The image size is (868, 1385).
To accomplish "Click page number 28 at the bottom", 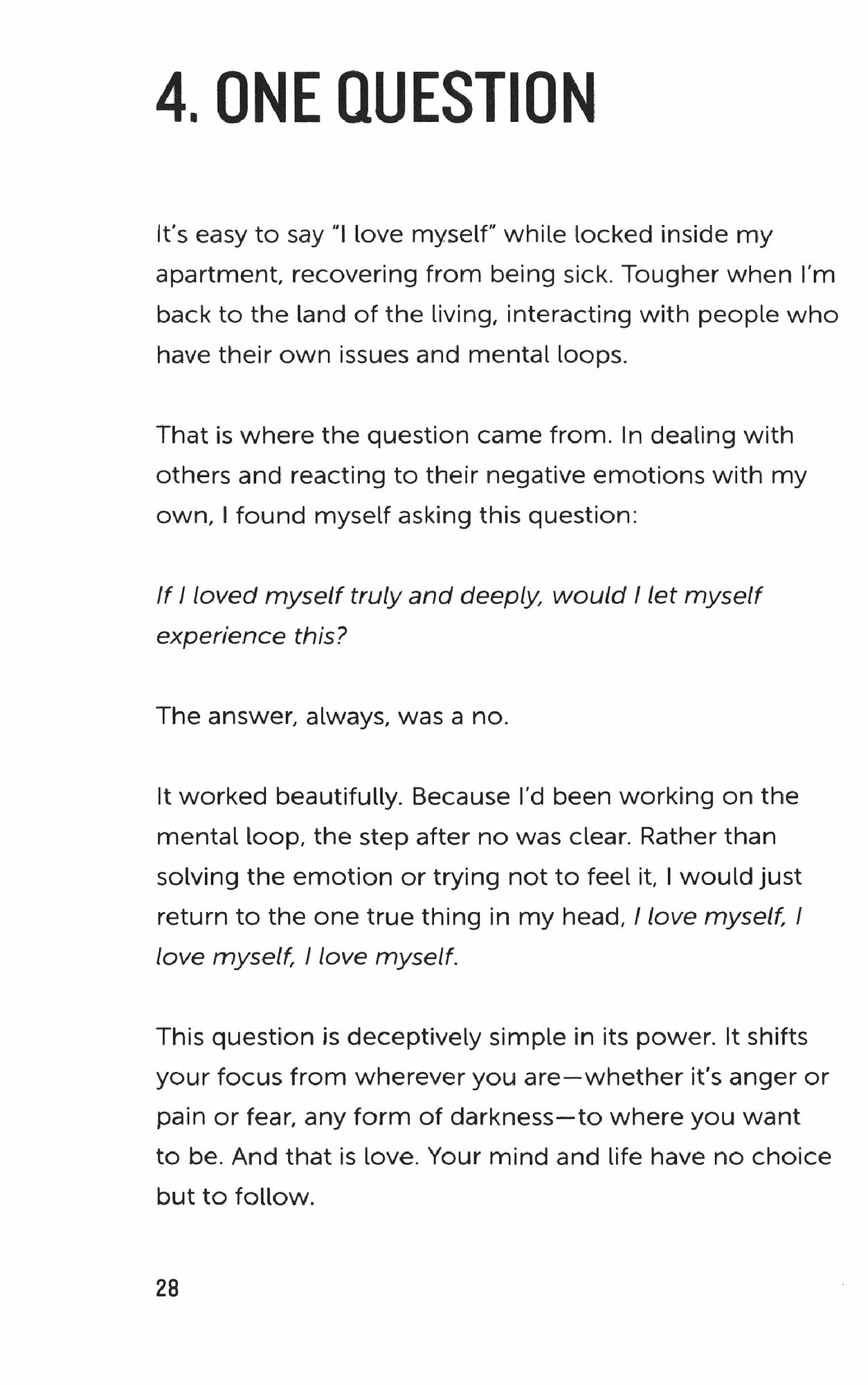I will 168,1289.
